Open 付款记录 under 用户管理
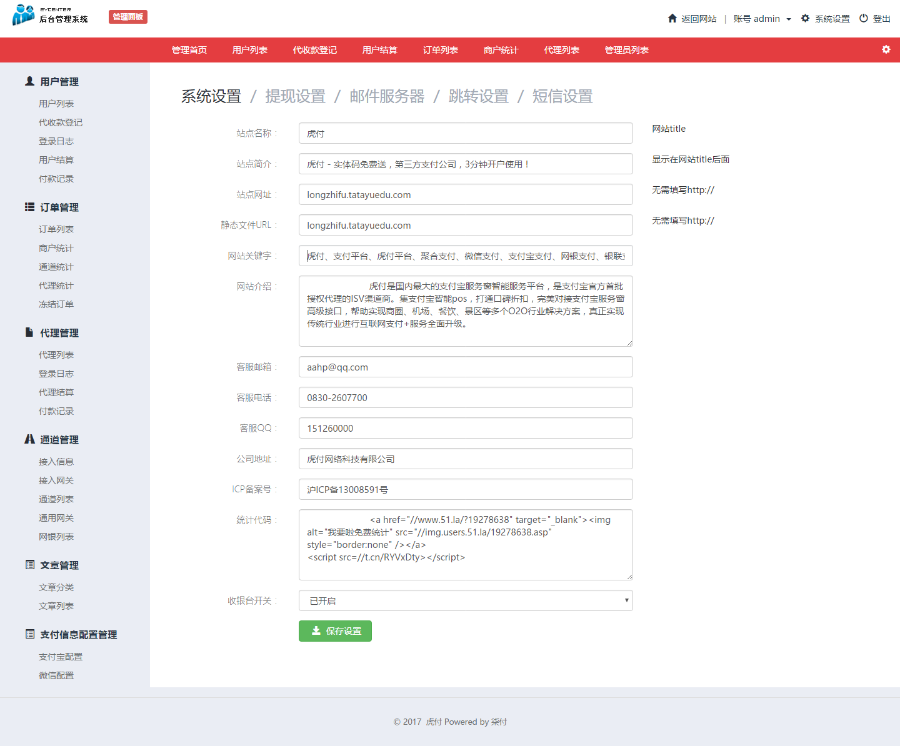 click(x=56, y=178)
